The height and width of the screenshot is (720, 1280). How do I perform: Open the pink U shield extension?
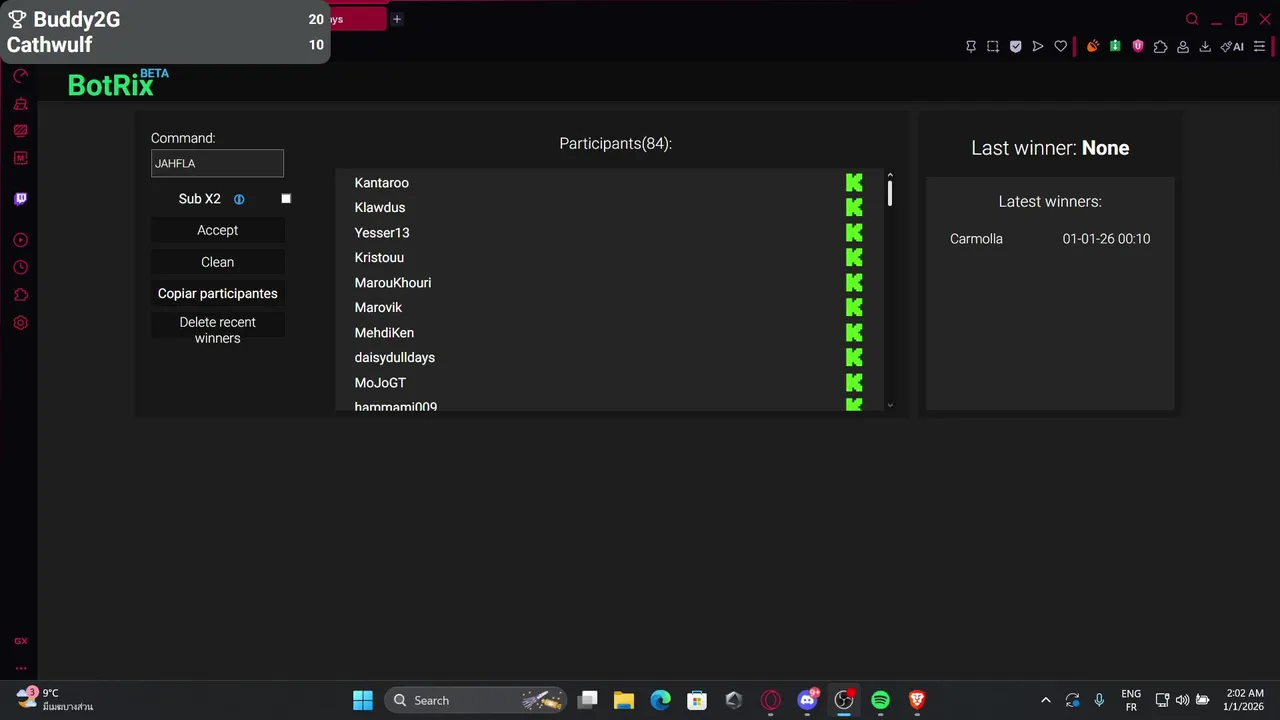click(1138, 46)
